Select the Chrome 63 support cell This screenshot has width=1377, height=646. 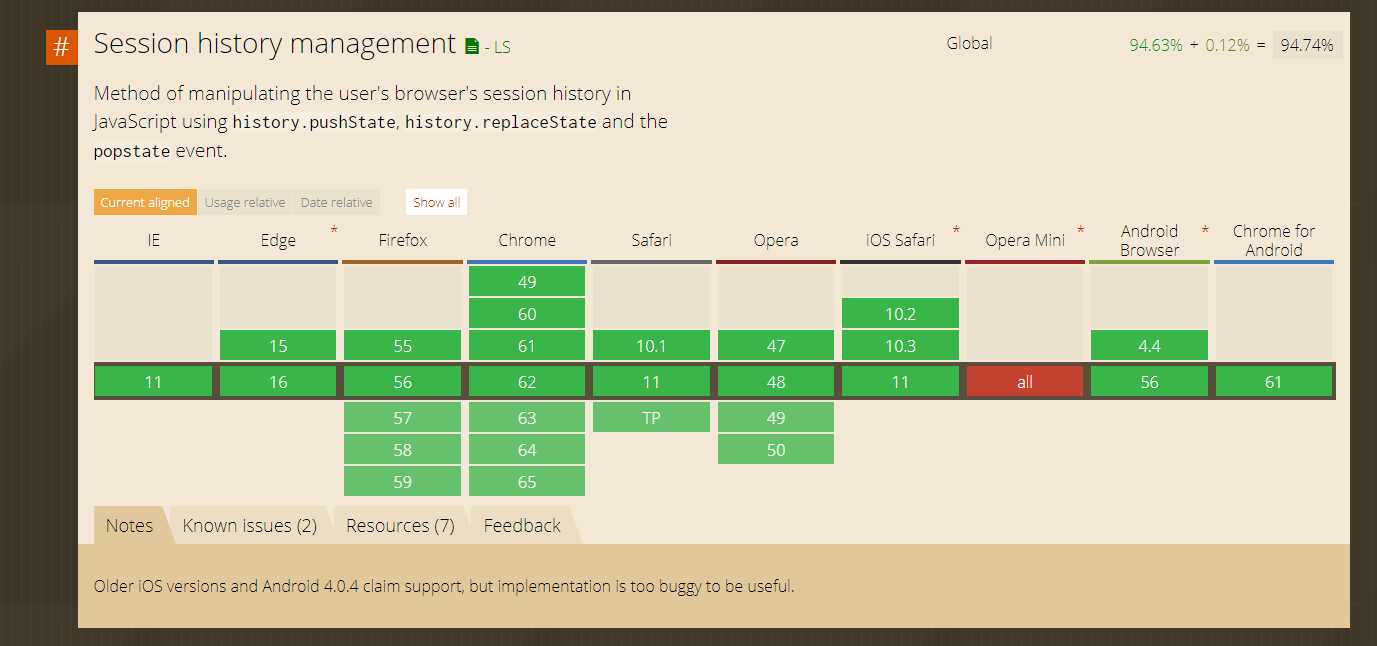tap(527, 418)
